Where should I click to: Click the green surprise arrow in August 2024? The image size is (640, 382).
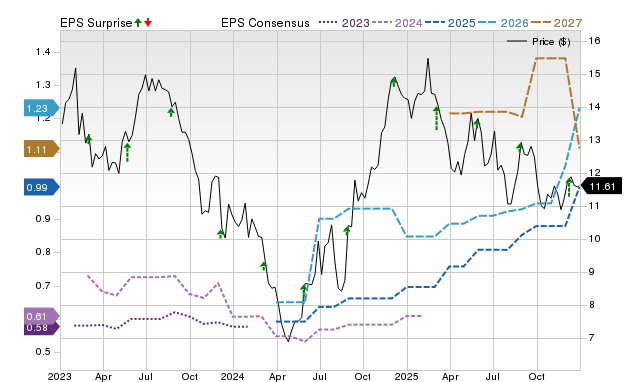tap(347, 231)
